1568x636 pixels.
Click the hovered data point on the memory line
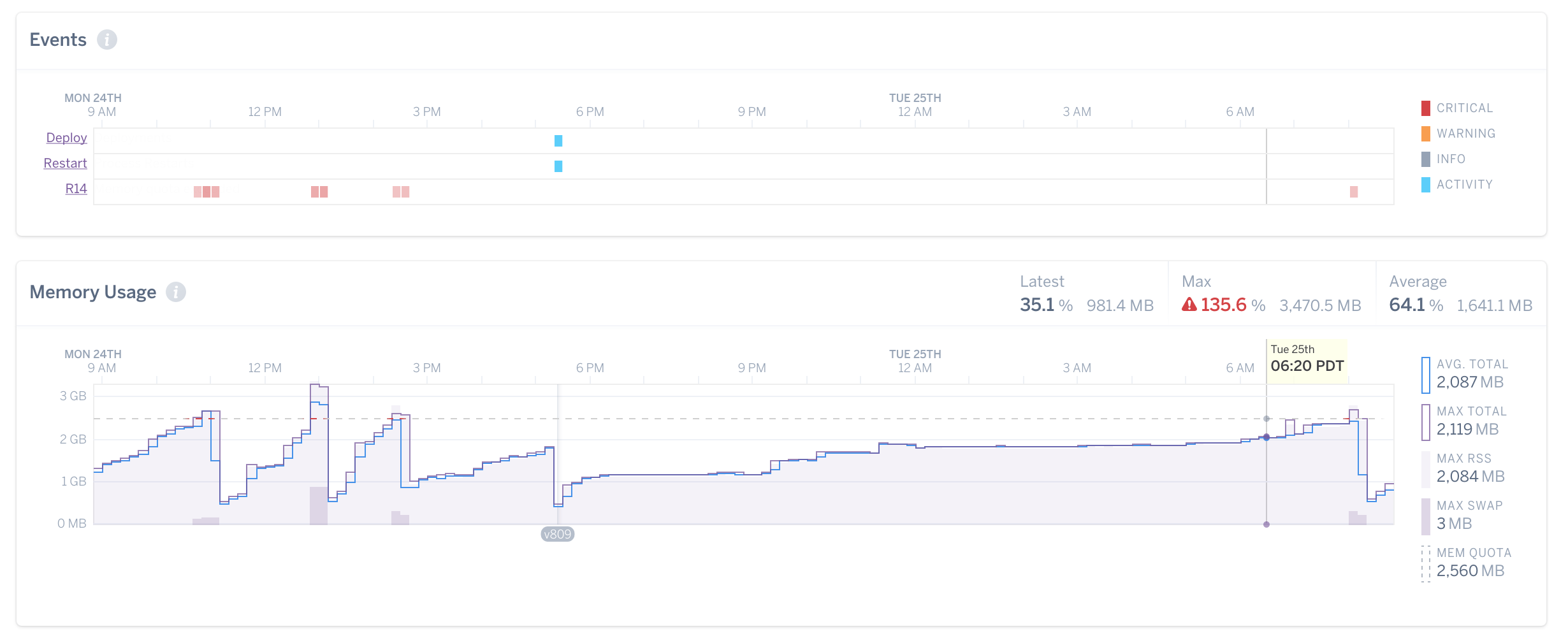[x=1267, y=437]
